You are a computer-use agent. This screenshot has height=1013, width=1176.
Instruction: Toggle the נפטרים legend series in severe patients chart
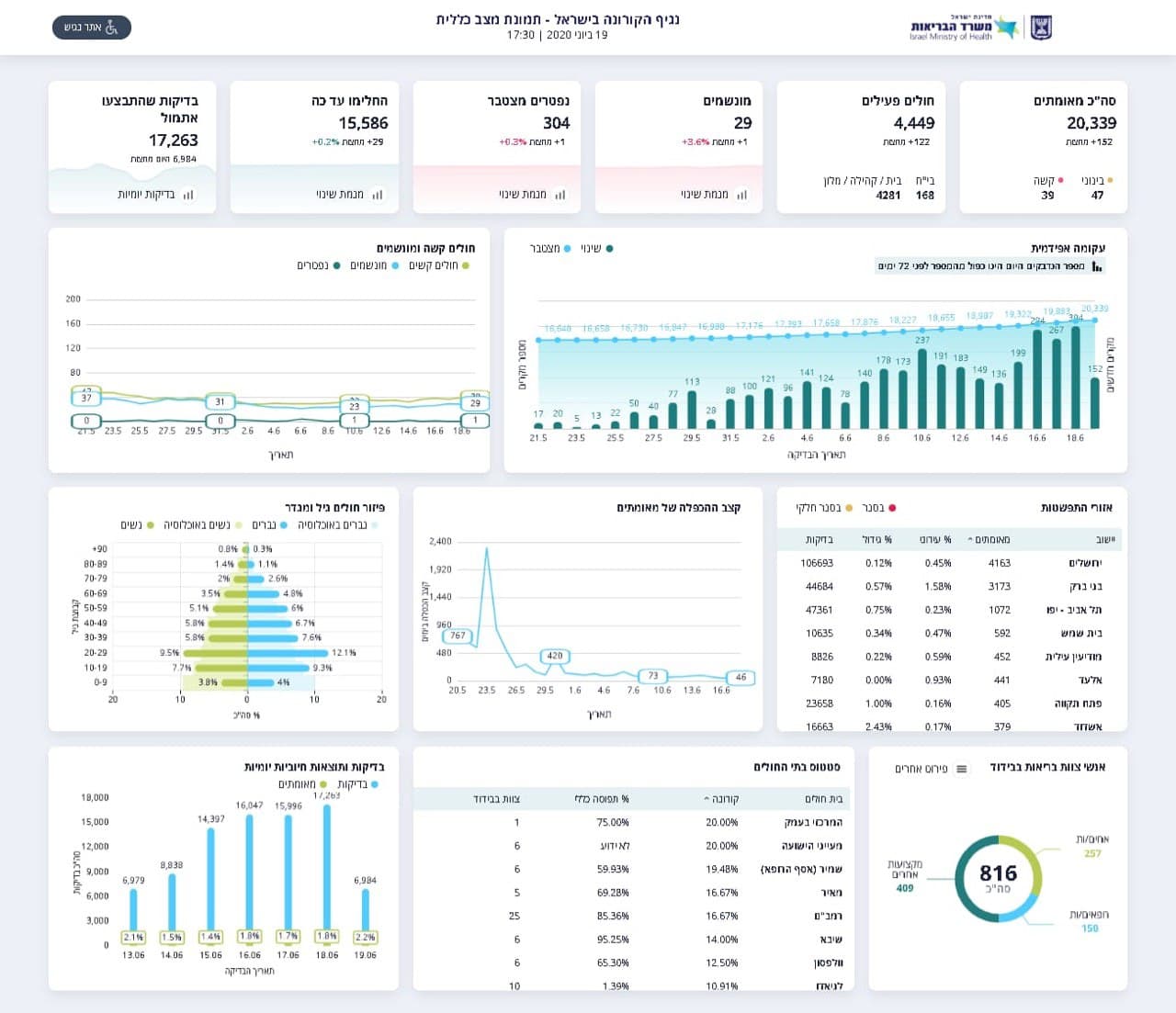click(319, 265)
